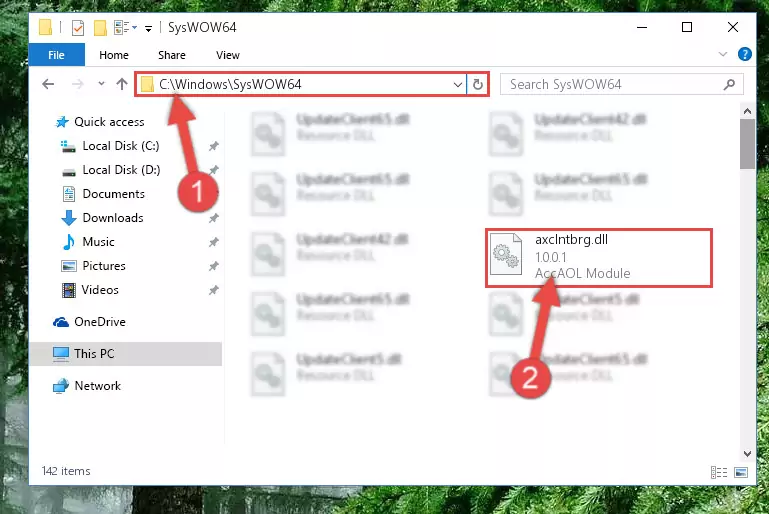The image size is (769, 514).
Task: Open Videos in the sidebar
Action: click(100, 290)
